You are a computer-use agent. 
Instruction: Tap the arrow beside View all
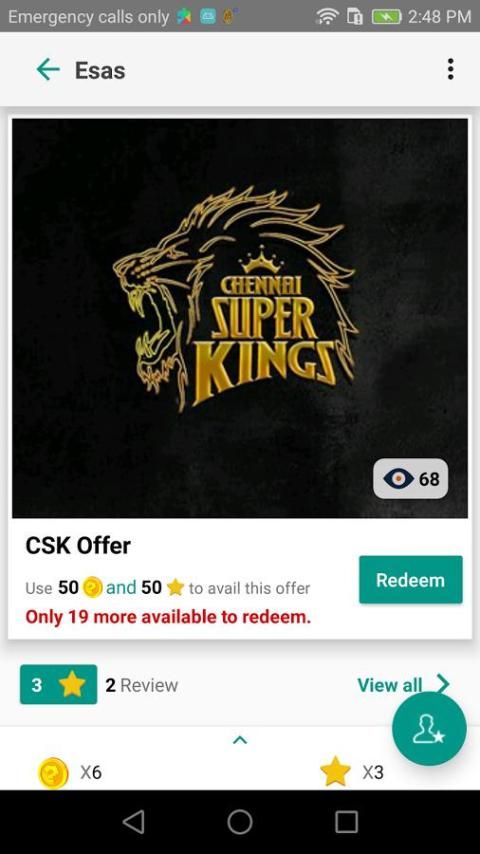[443, 684]
